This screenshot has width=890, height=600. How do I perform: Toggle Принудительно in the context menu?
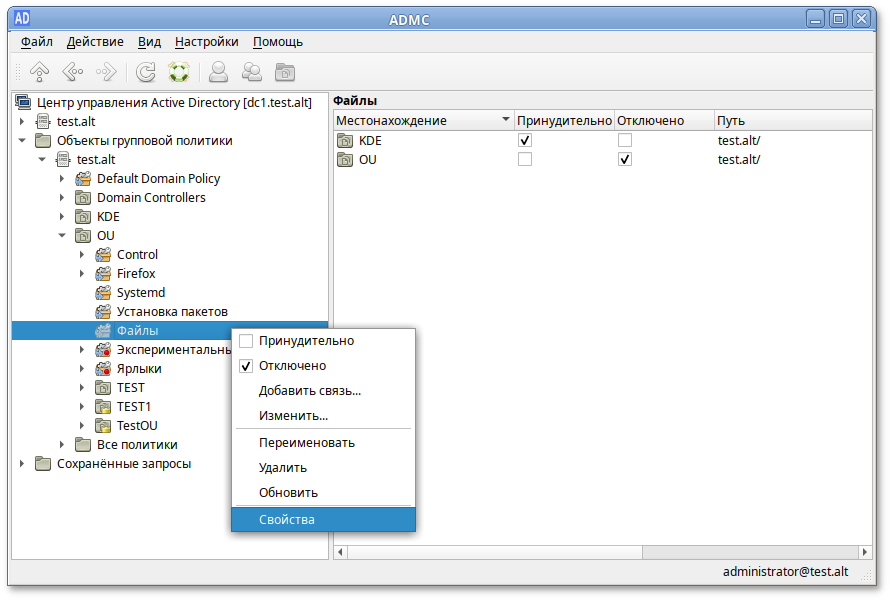(x=246, y=341)
